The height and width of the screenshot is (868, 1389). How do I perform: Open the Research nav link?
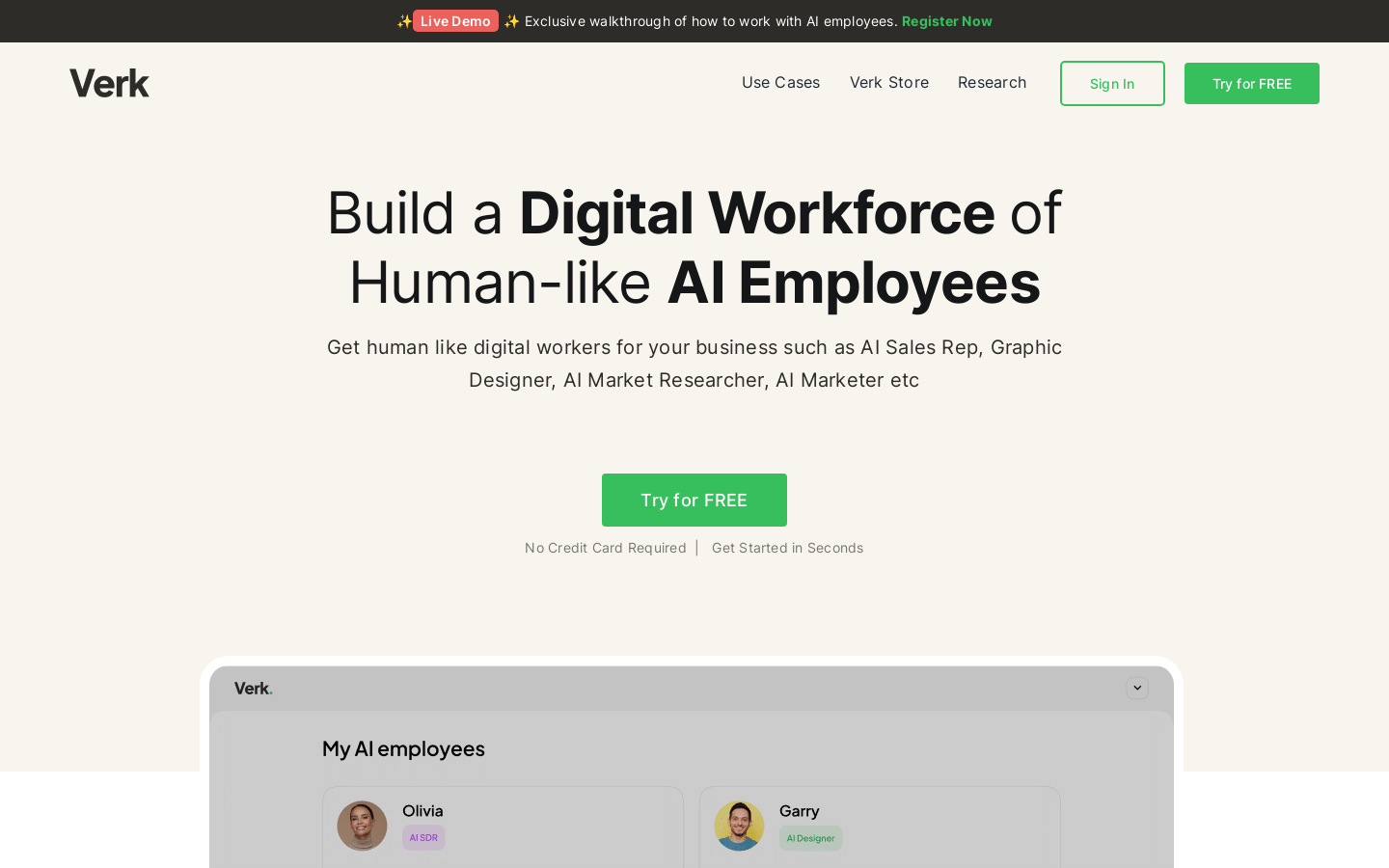(992, 83)
